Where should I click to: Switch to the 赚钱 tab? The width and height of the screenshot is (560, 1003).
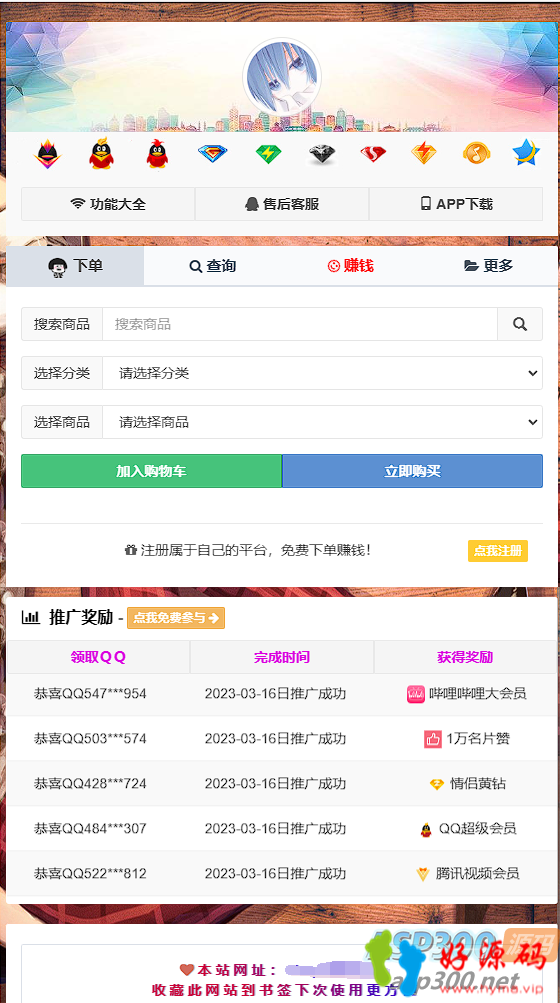point(351,266)
